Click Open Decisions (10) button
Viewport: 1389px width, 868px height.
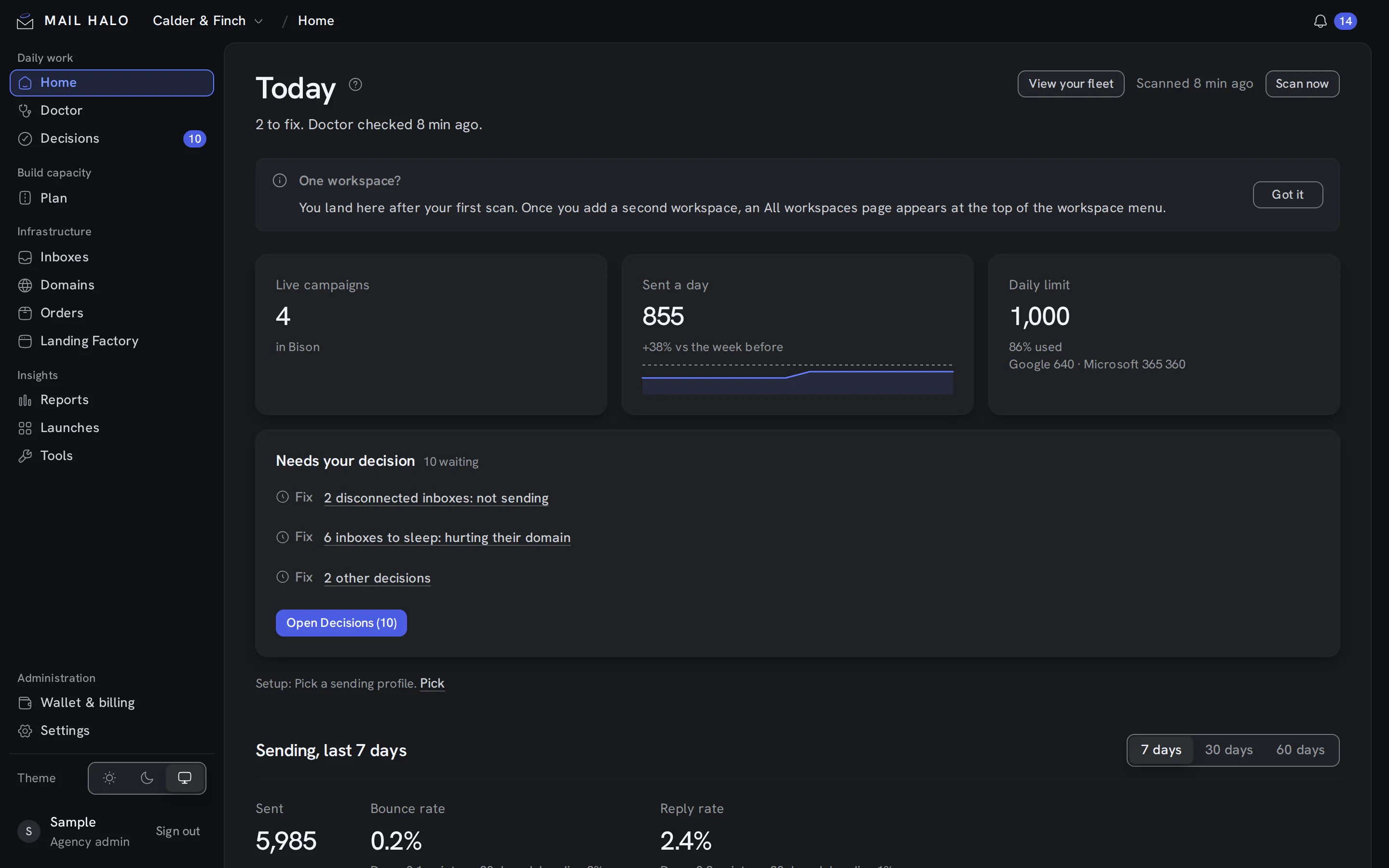pyautogui.click(x=341, y=623)
